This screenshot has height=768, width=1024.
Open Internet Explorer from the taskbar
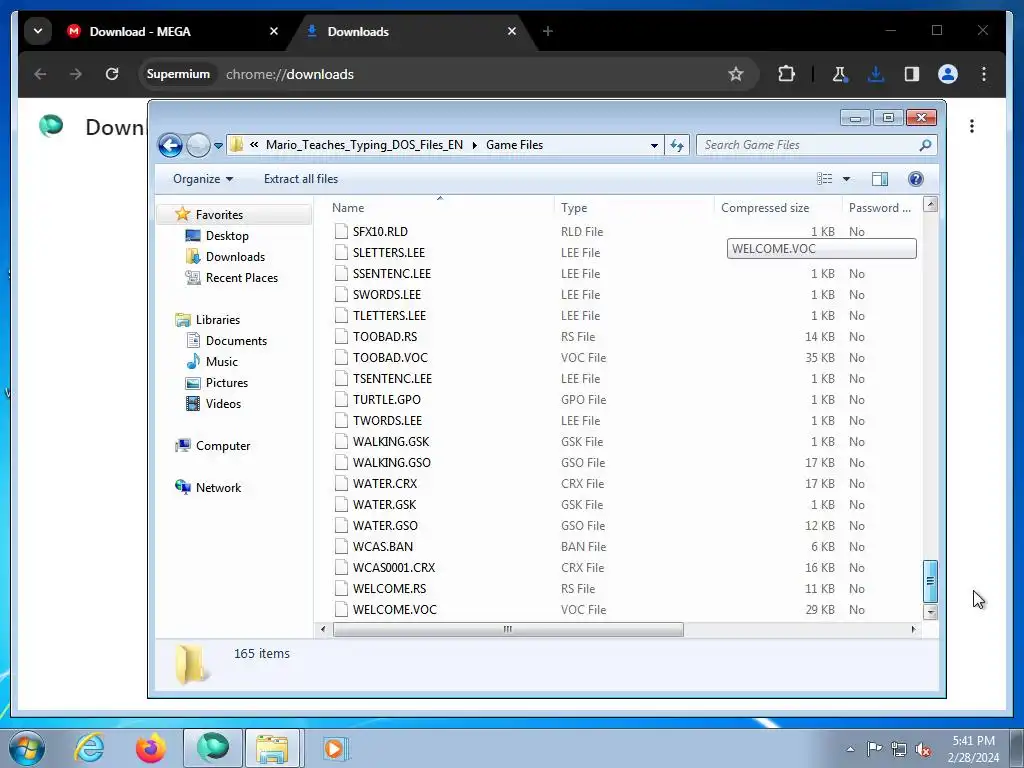click(89, 748)
